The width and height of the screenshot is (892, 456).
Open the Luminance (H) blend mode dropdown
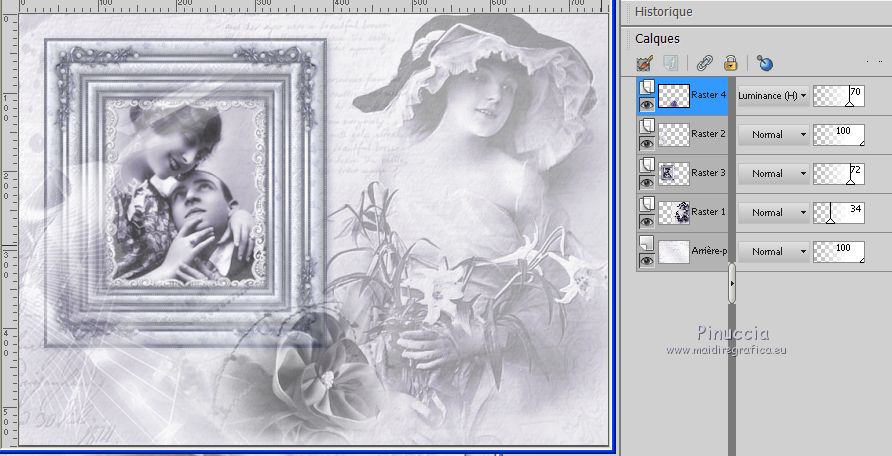coord(773,96)
